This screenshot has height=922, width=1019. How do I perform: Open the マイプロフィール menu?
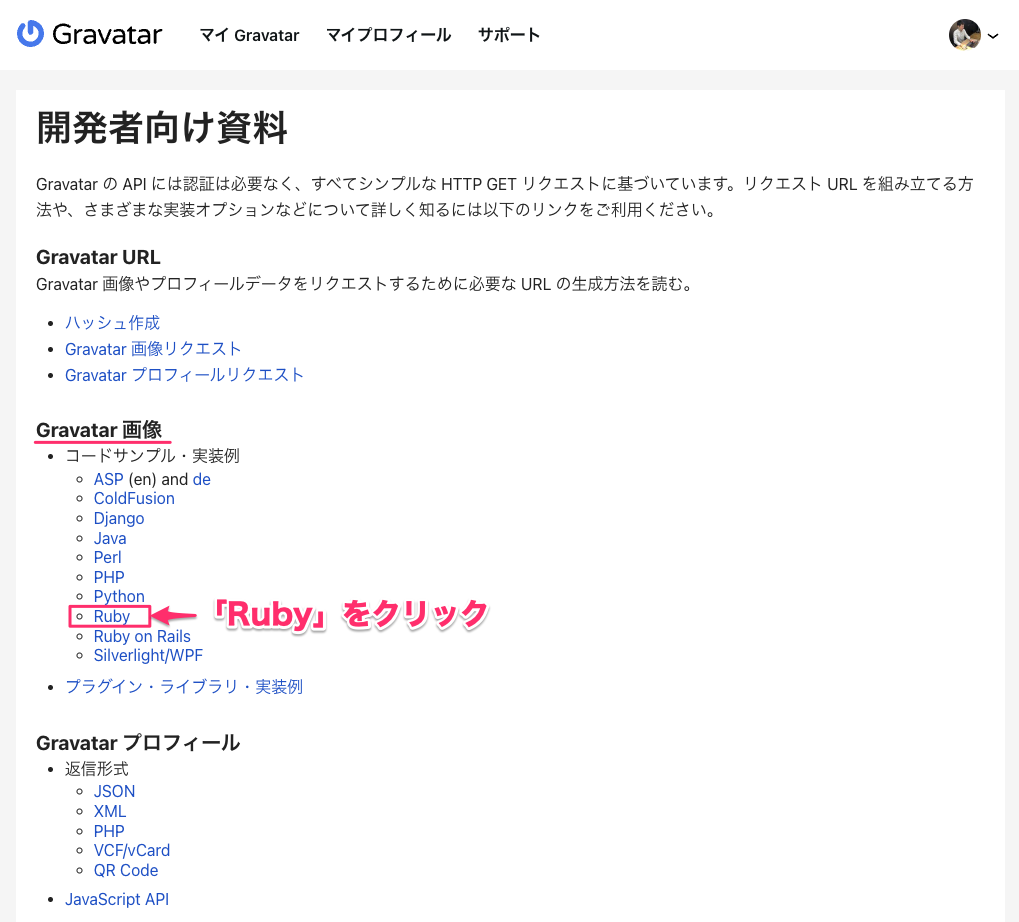point(389,35)
